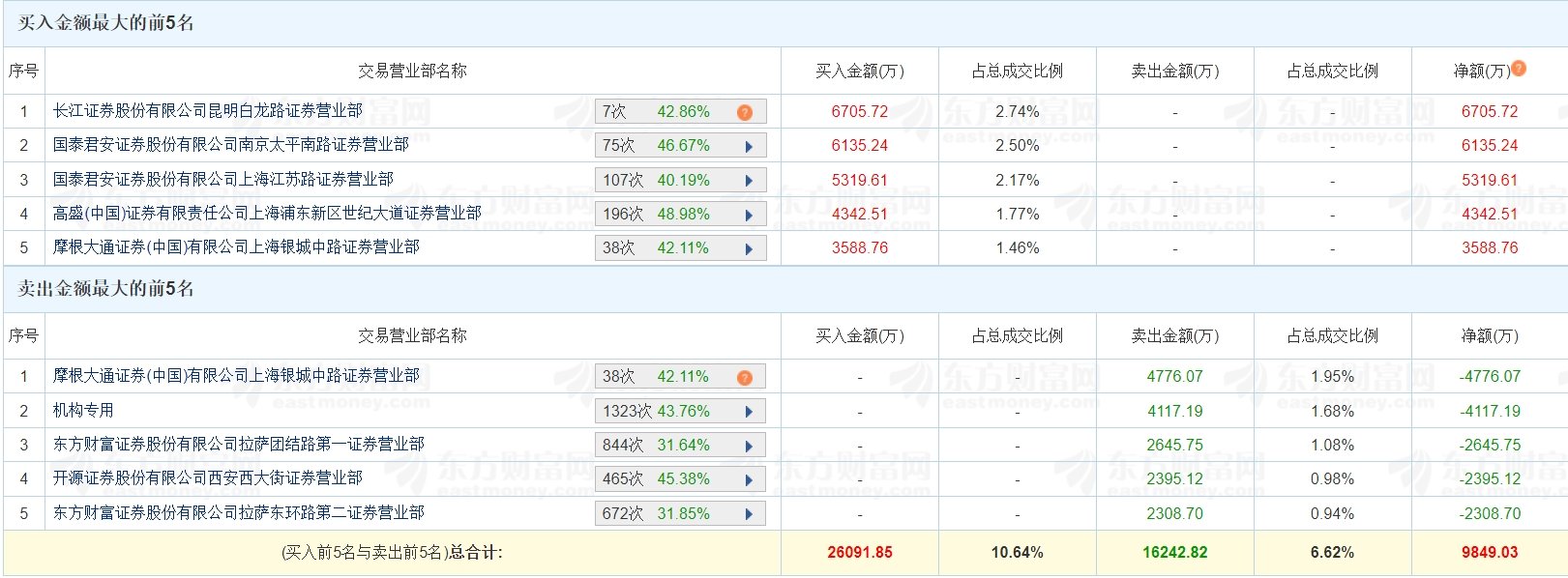Click arrow icon for 开源证券西安西大街 465次 box

749,479
